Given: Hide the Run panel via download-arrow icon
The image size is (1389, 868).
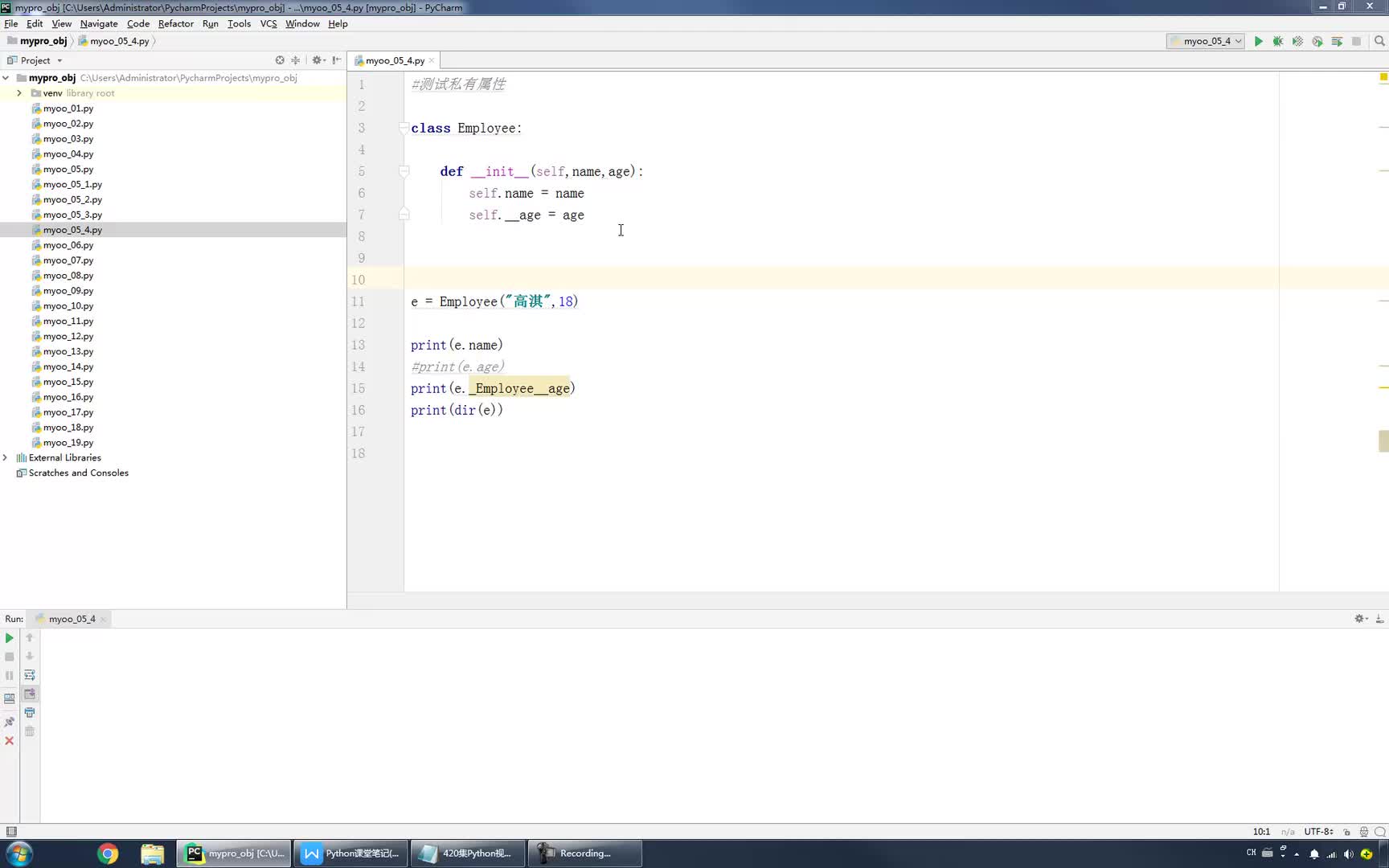Looking at the screenshot, I should (1379, 619).
